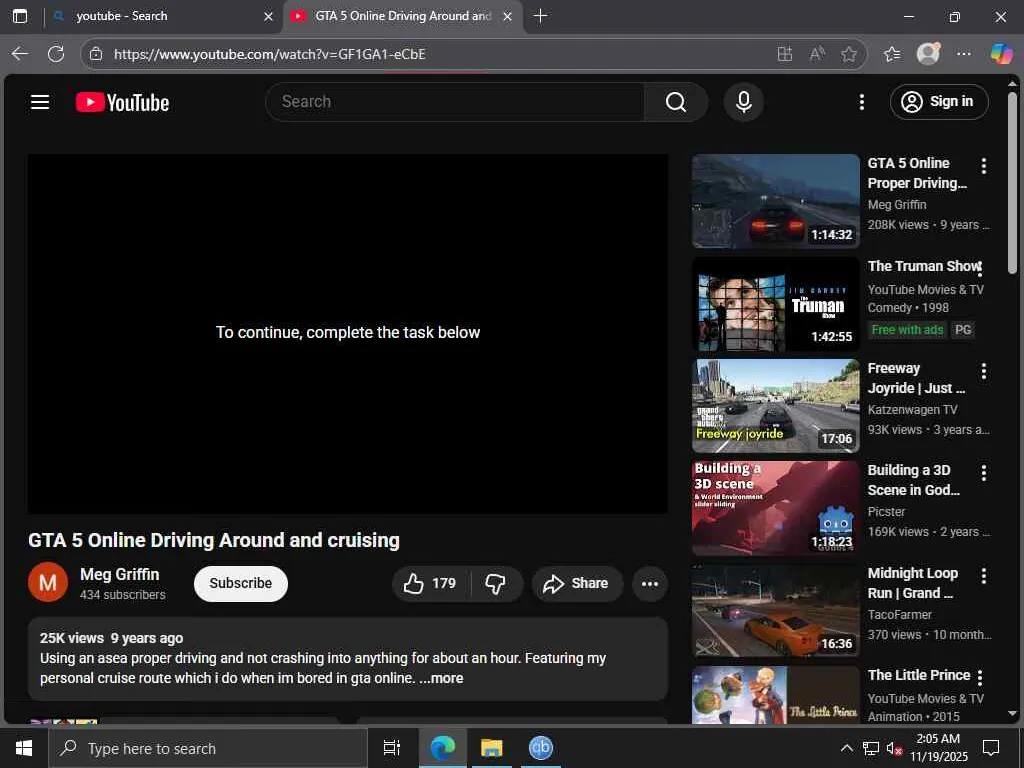Open notifications action center

991,748
